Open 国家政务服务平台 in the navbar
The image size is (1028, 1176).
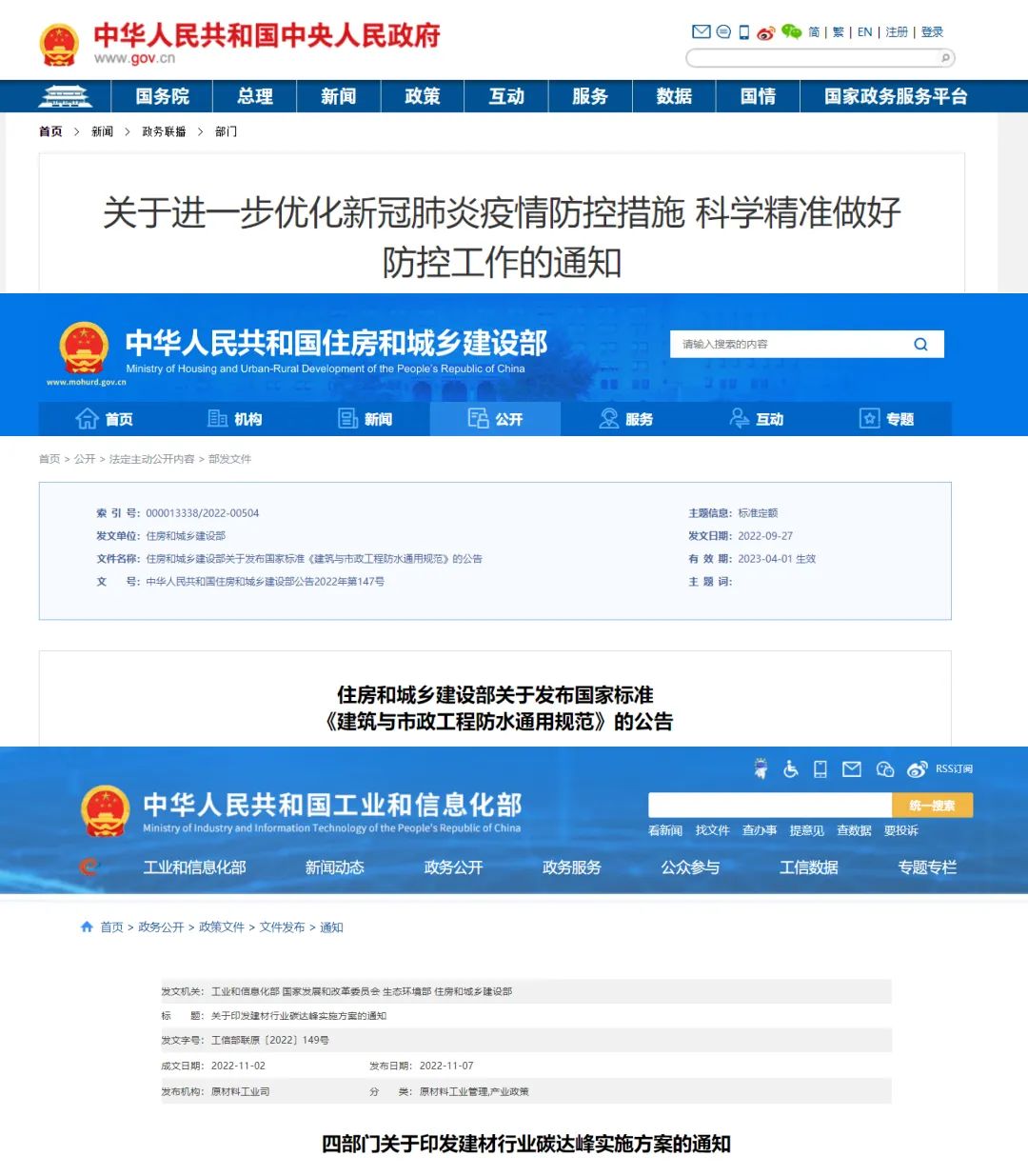tap(896, 96)
